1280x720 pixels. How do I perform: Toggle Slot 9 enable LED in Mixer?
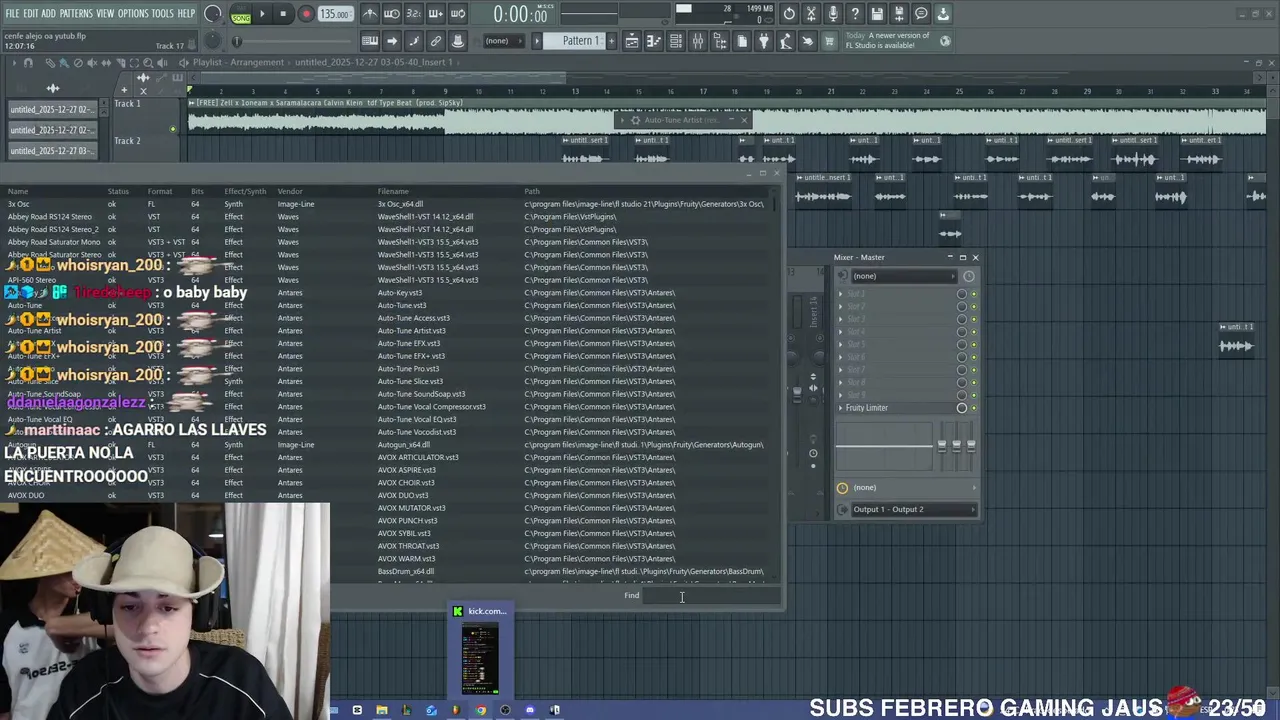tap(974, 395)
